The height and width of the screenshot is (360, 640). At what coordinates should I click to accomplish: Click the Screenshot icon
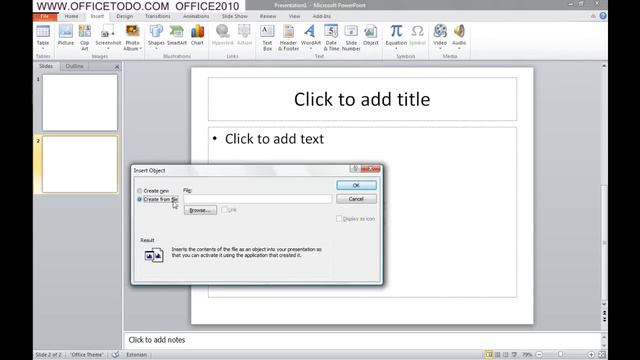tap(108, 36)
